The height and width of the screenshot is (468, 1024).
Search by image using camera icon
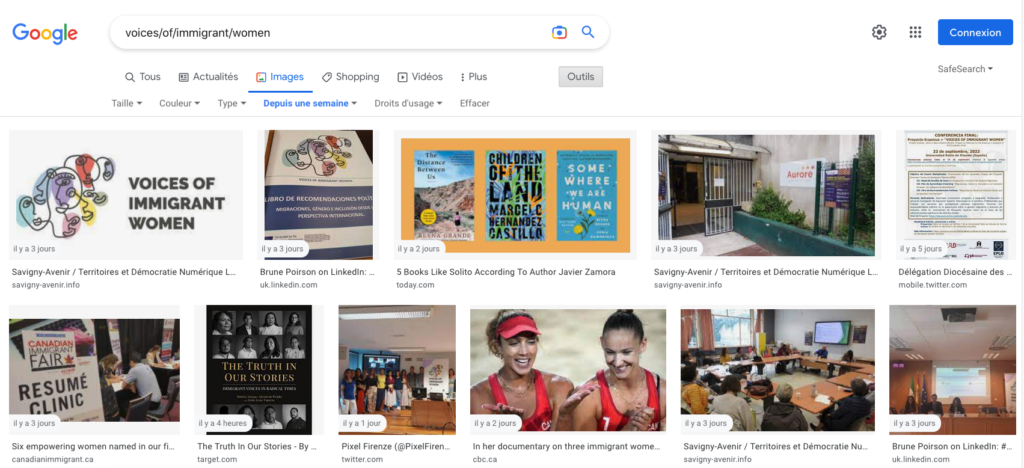[x=559, y=32]
